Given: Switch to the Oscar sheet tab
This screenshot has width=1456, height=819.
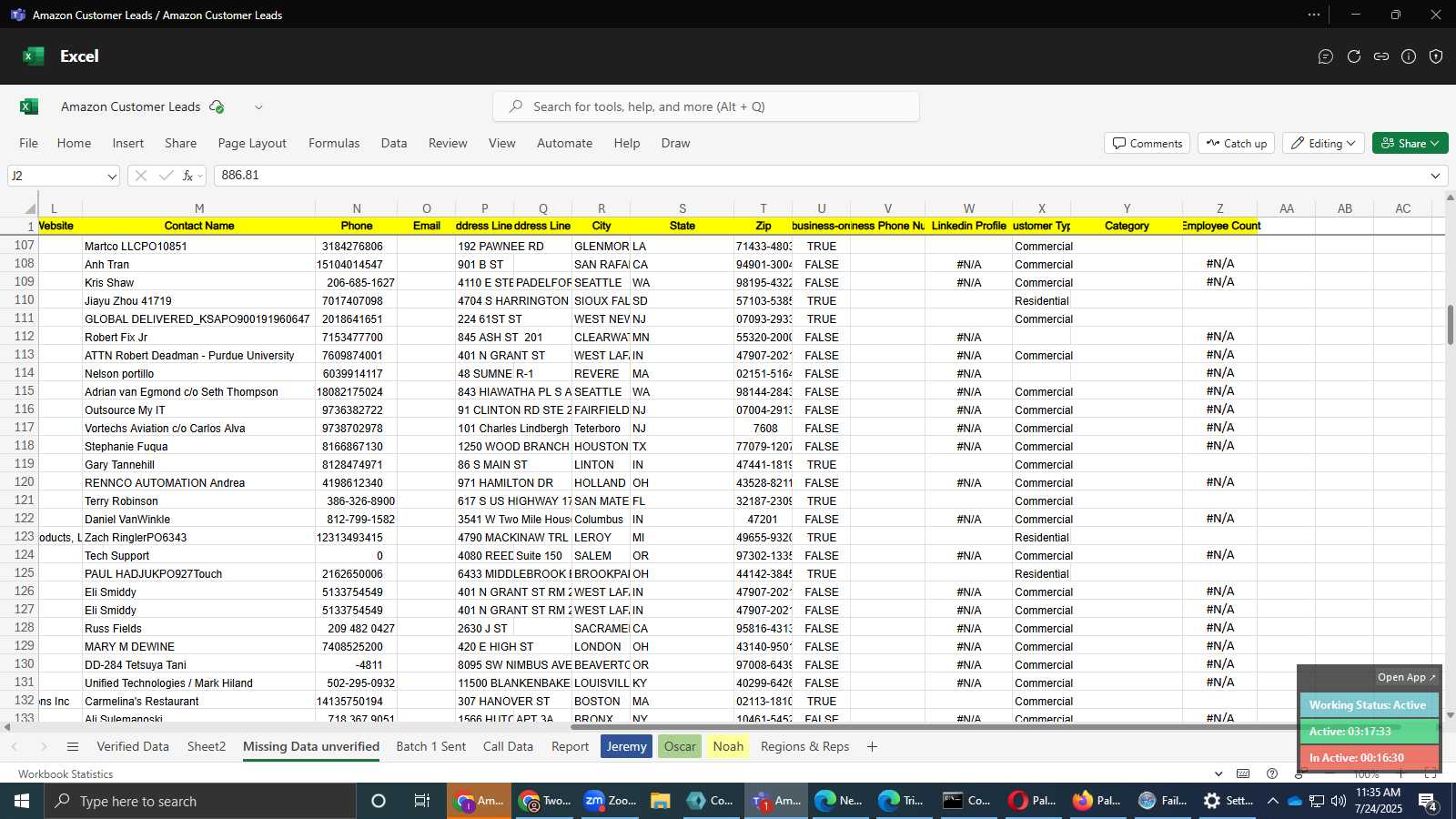Looking at the screenshot, I should tap(680, 747).
